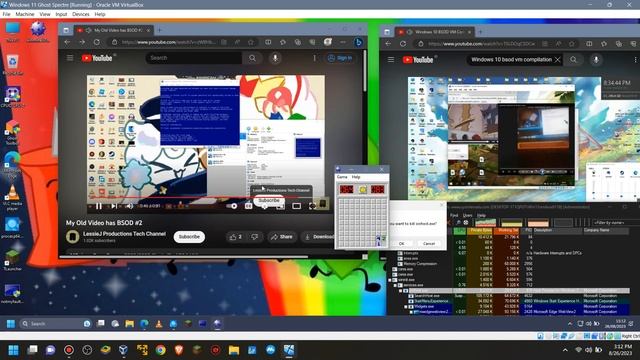Click the left YouTube search box
640x360 pixels.
194,58
